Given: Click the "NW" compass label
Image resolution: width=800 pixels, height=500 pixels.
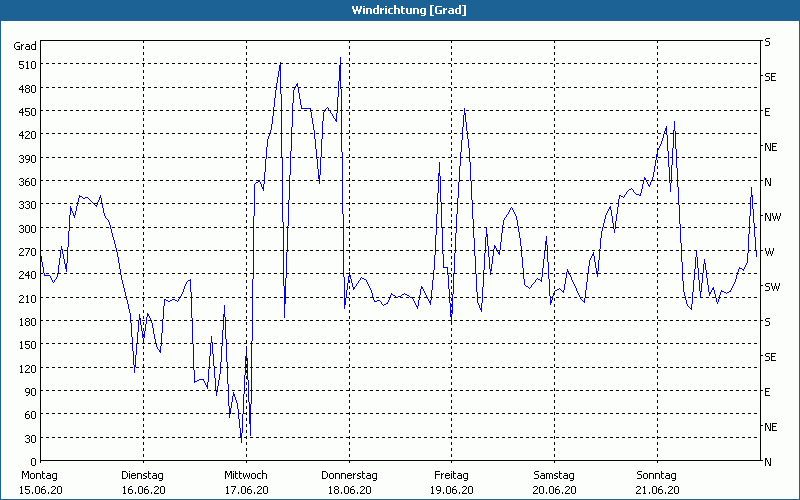Looking at the screenshot, I should [x=772, y=217].
